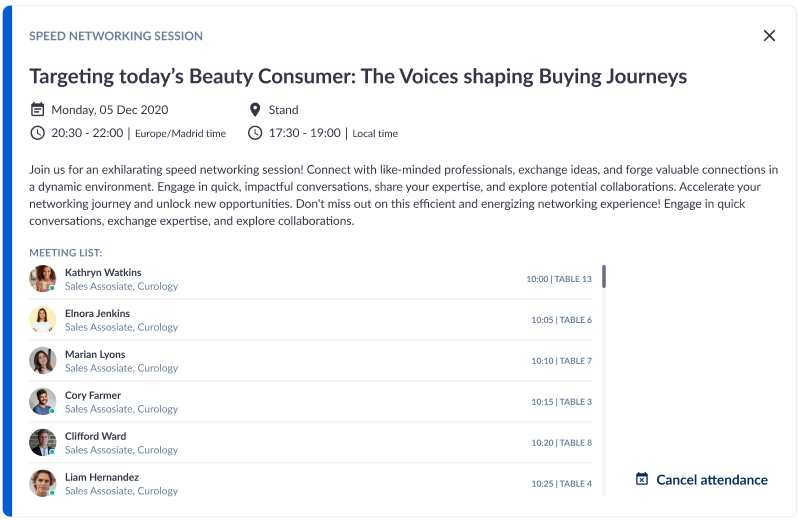798x520 pixels.
Task: Click Kathryn Watkins' profile avatar
Action: click(x=43, y=279)
